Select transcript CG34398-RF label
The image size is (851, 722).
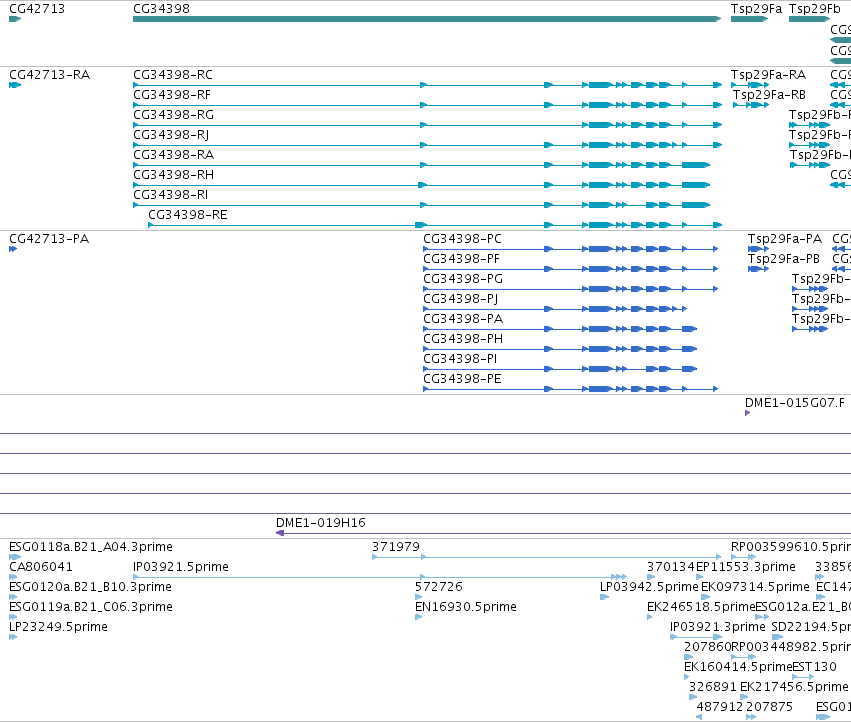(x=172, y=94)
